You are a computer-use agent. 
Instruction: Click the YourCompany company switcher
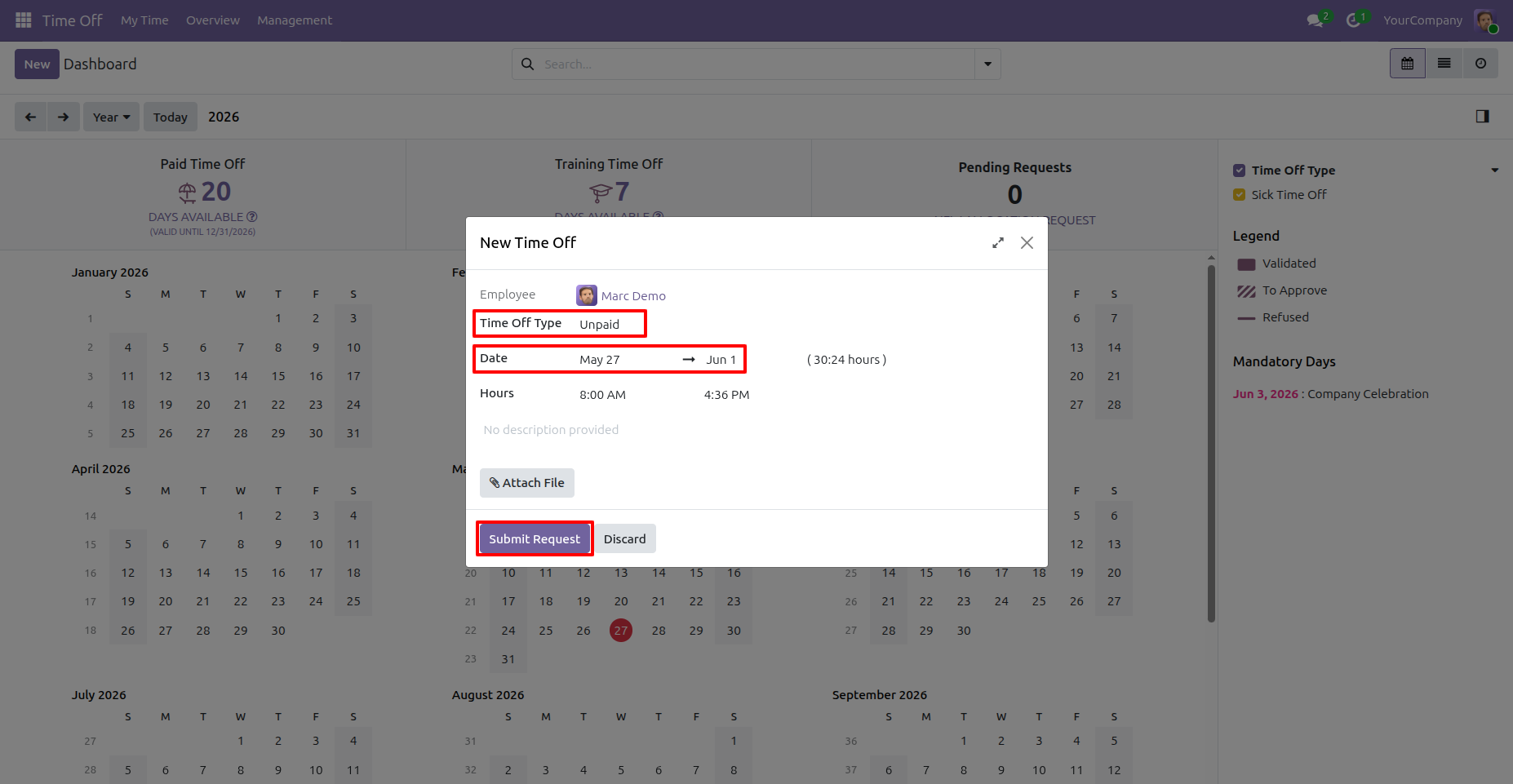1422,20
